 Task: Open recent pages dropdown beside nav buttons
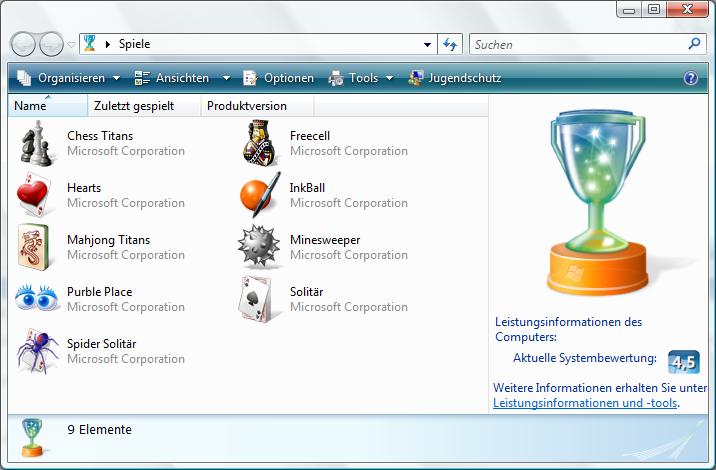tap(72, 45)
